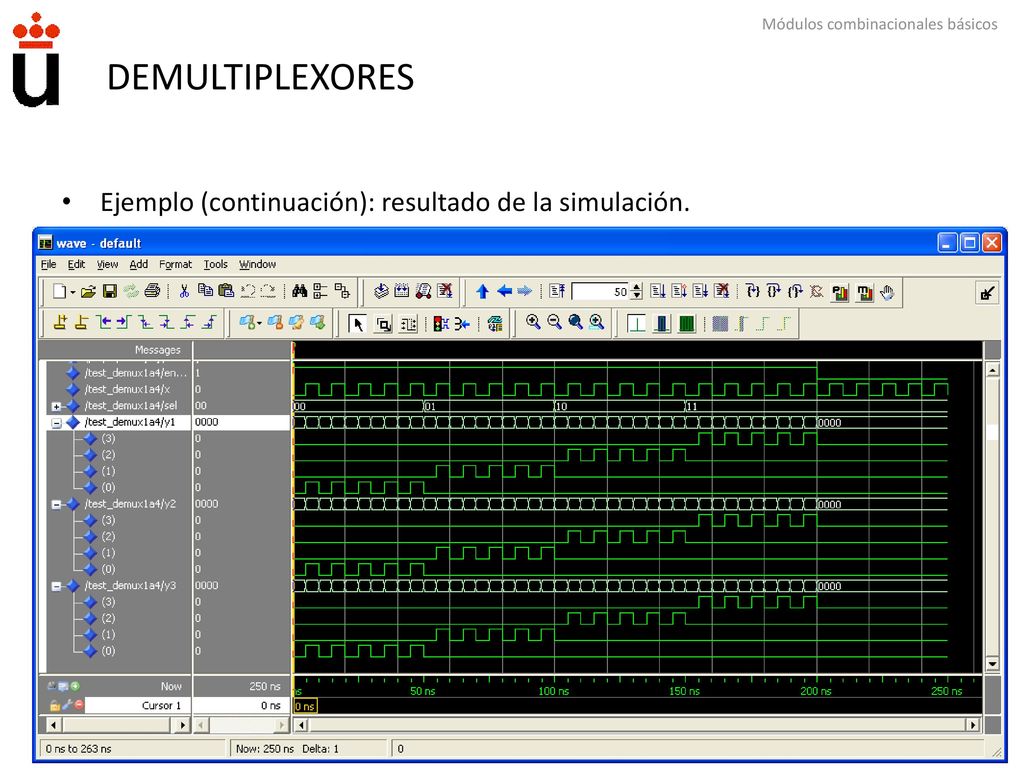Click the Cursor 1 name field
This screenshot has width=1024, height=768.
[137, 705]
